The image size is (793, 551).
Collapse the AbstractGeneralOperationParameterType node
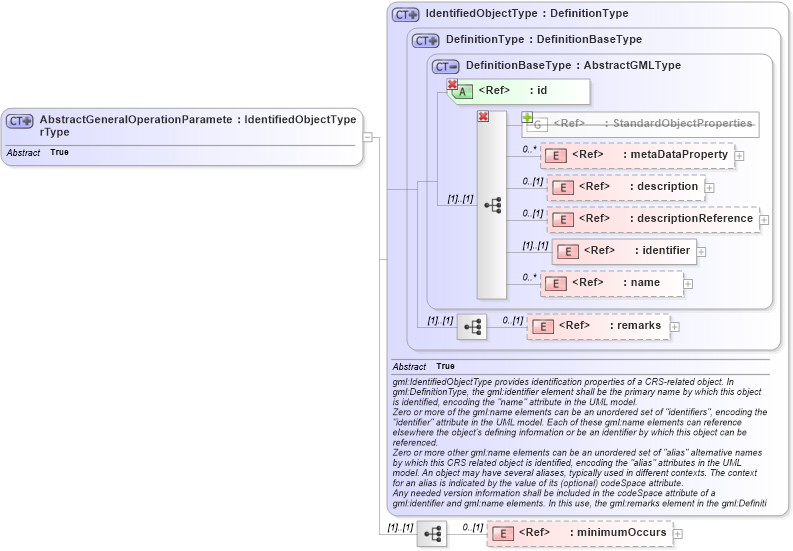pyautogui.click(x=368, y=137)
